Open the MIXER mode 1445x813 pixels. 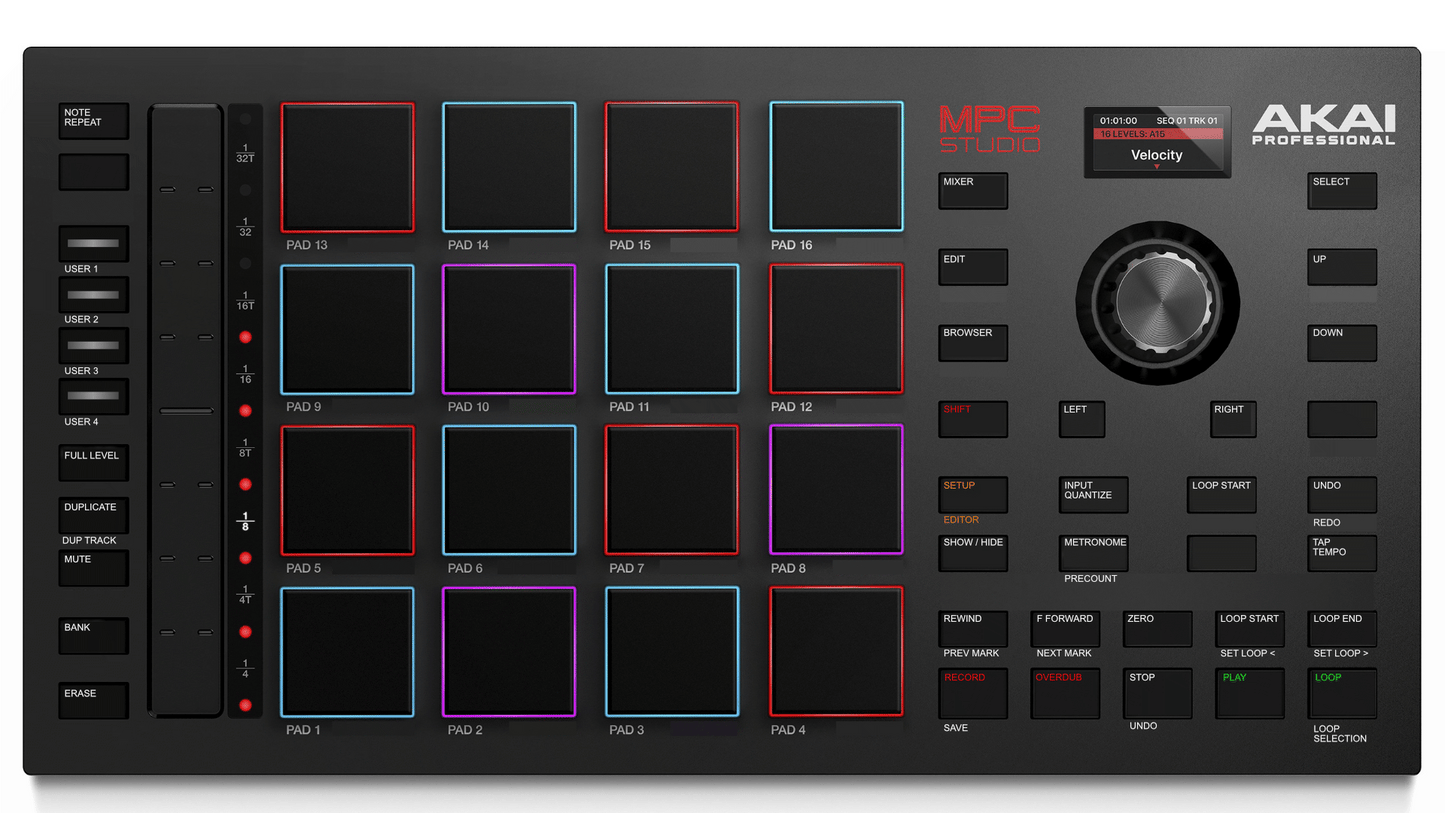click(x=973, y=191)
